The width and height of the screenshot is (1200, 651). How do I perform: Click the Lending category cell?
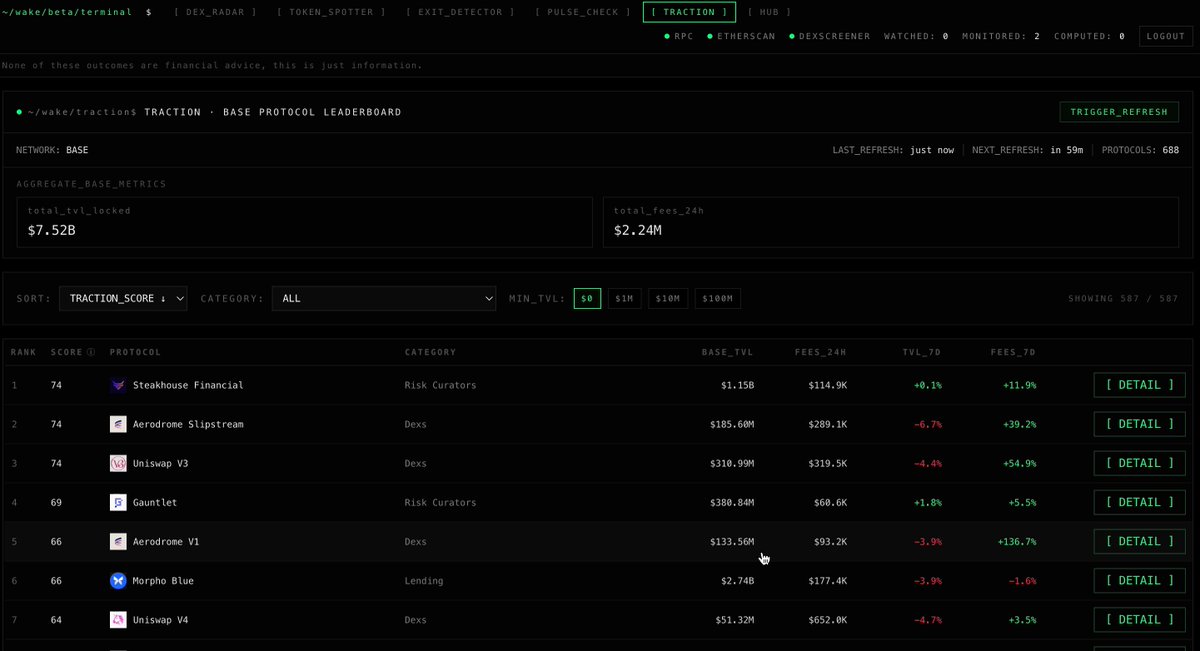click(423, 580)
